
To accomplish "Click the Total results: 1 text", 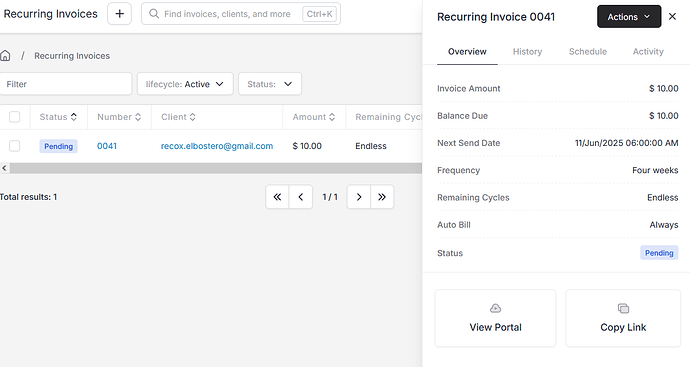I will [28, 197].
